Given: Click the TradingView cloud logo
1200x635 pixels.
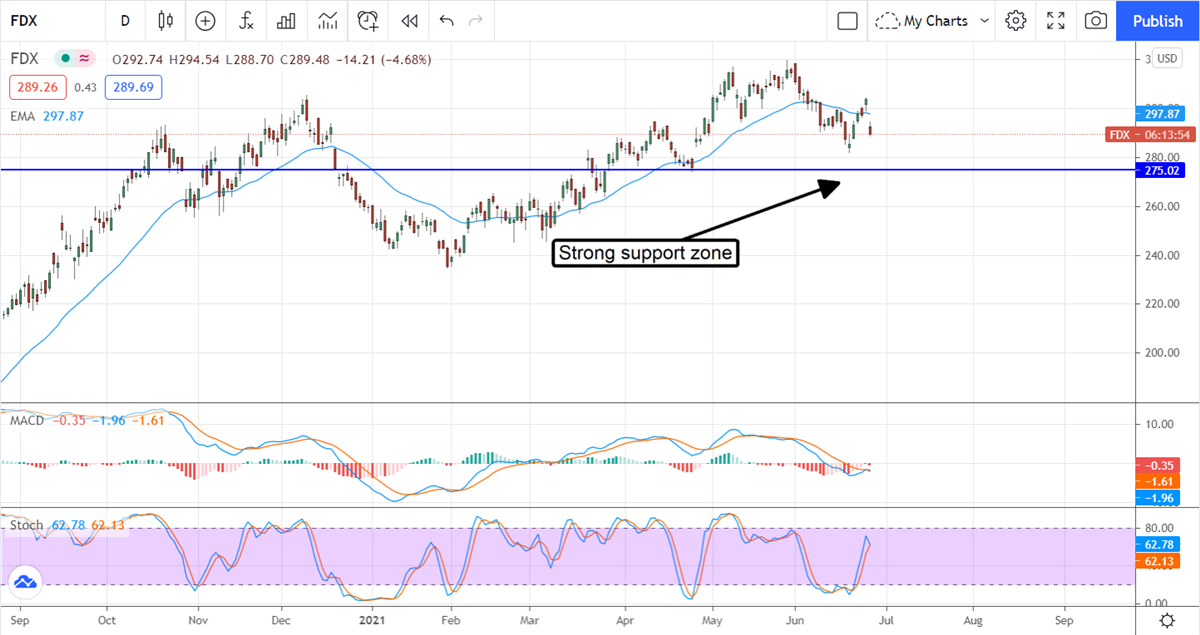Looking at the screenshot, I should tap(25, 581).
